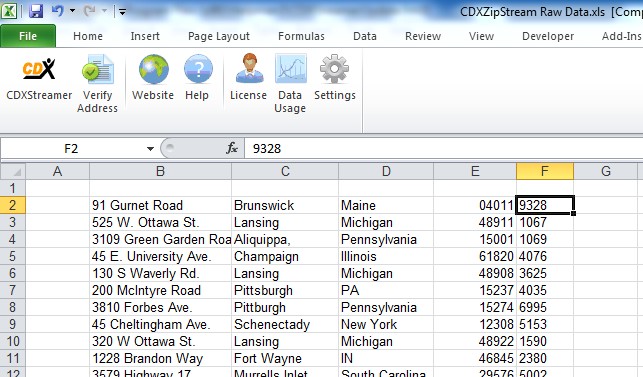Screen dimensions: 643x377
Task: Switch to the Data tab
Action: [365, 36]
